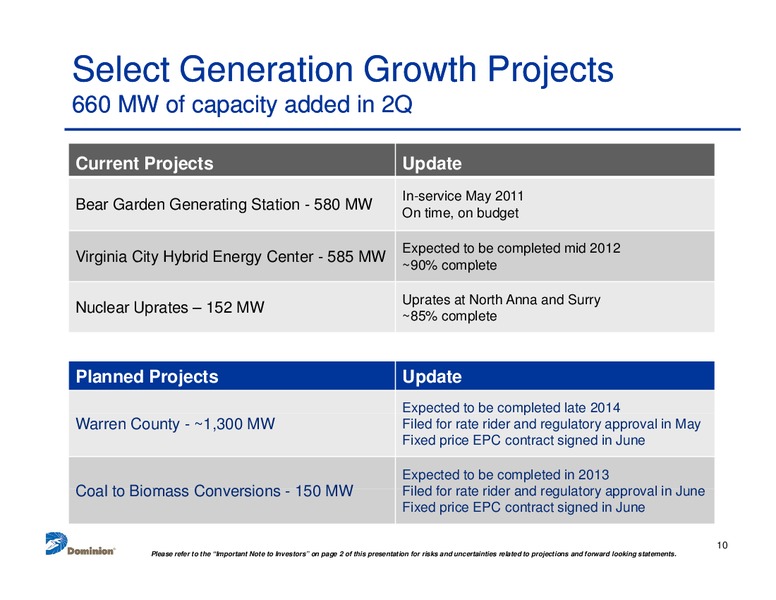The image size is (776, 600).
Task: Click the "Planned Projects" table header
Action: coord(232,376)
